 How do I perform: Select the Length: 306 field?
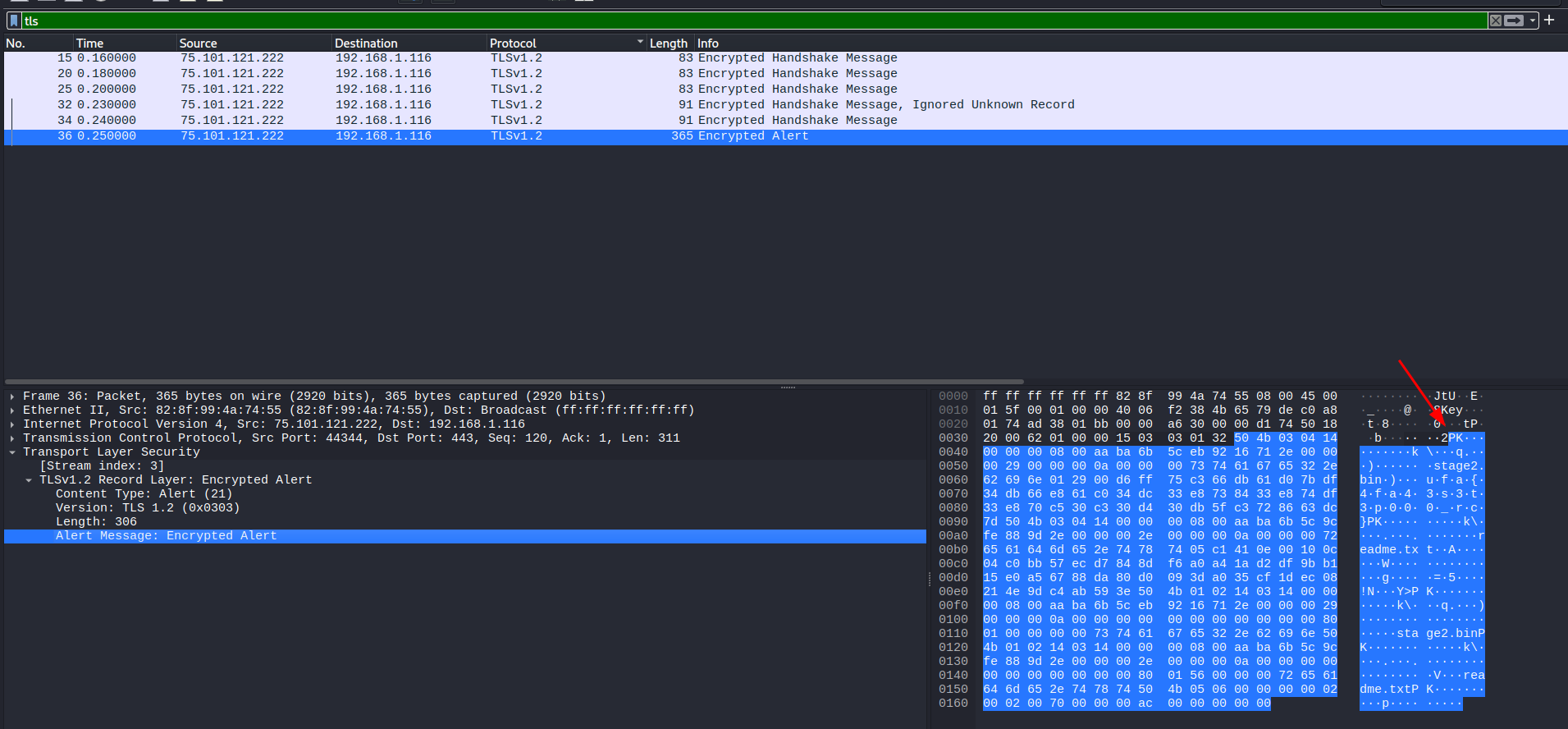pos(96,522)
